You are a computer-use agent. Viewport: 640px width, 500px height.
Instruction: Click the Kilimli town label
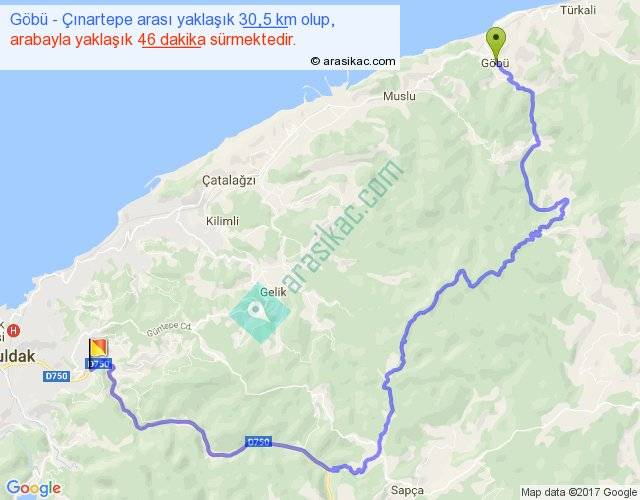222,221
